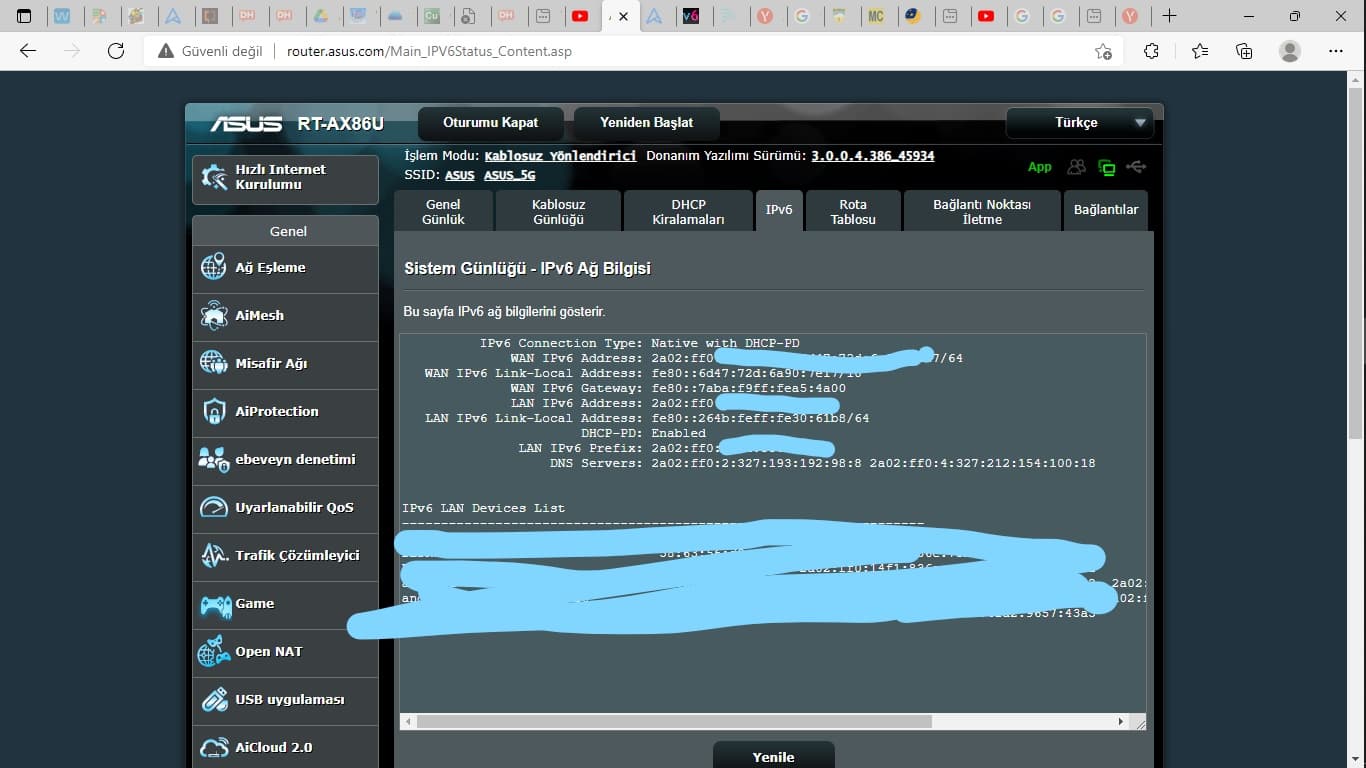
Task: Reload the page with browser refresh
Action: coord(116,51)
